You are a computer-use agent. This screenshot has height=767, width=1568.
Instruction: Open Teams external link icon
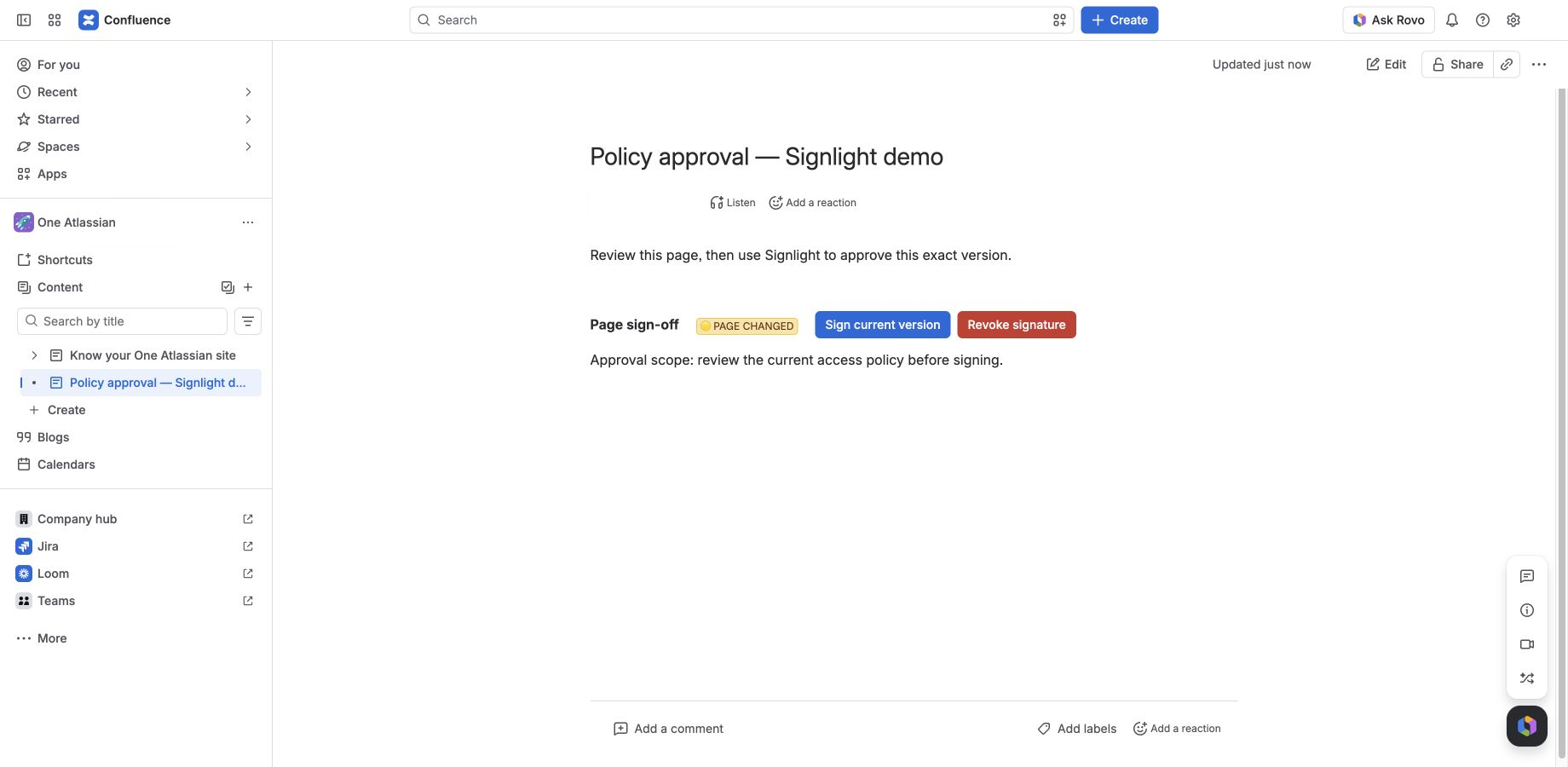248,601
